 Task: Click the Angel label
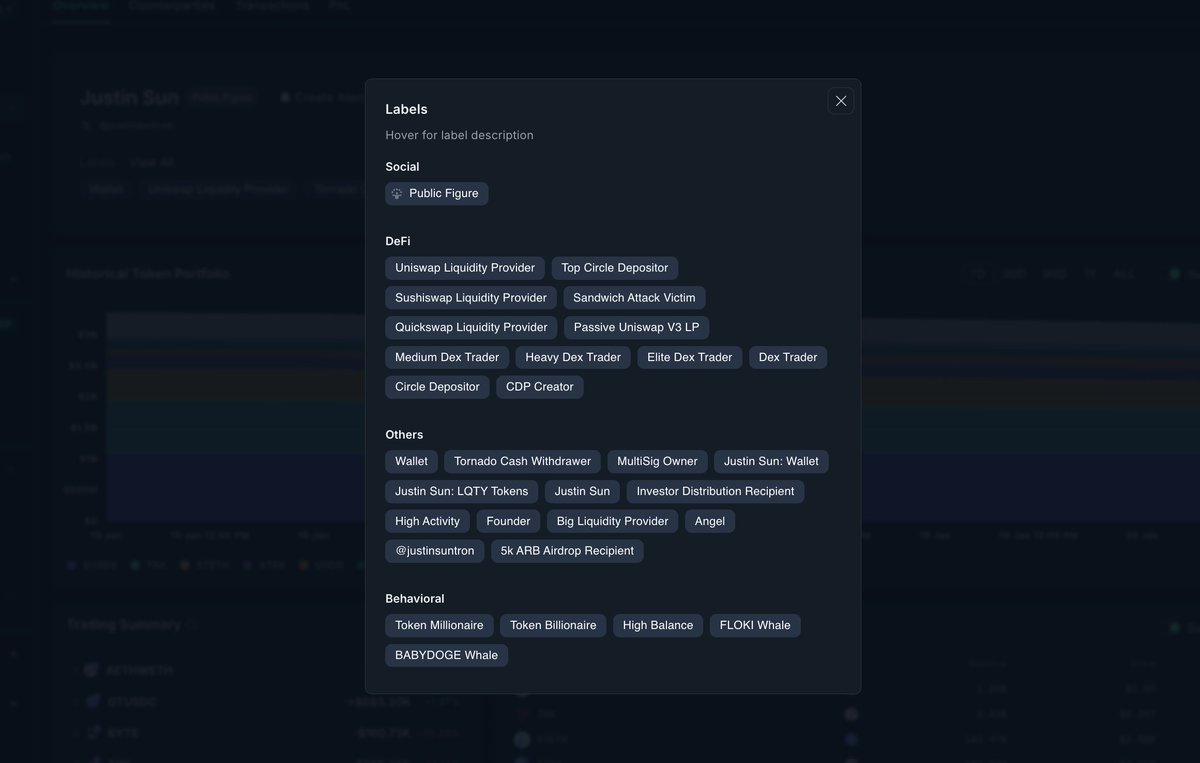(x=710, y=521)
